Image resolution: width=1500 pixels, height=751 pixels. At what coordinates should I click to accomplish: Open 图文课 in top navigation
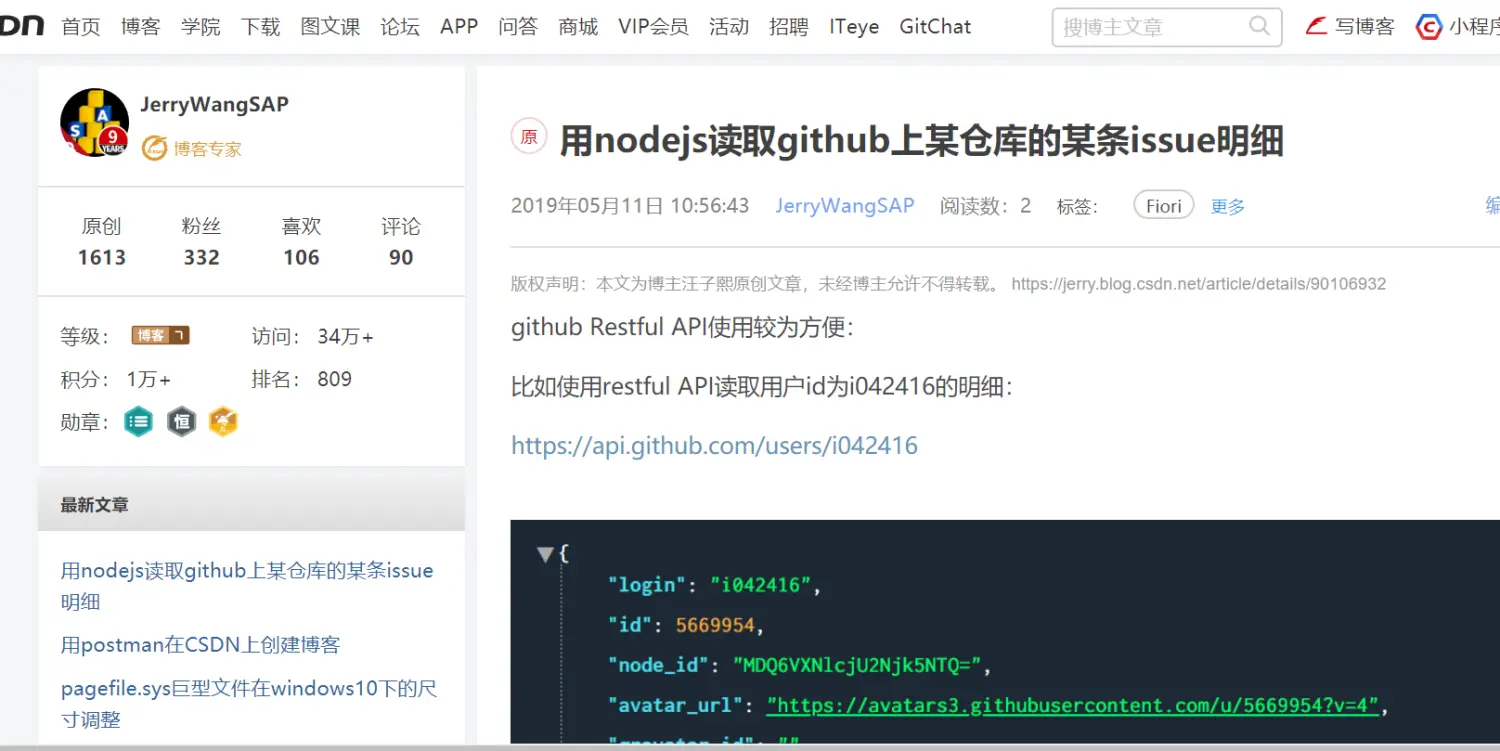[330, 27]
